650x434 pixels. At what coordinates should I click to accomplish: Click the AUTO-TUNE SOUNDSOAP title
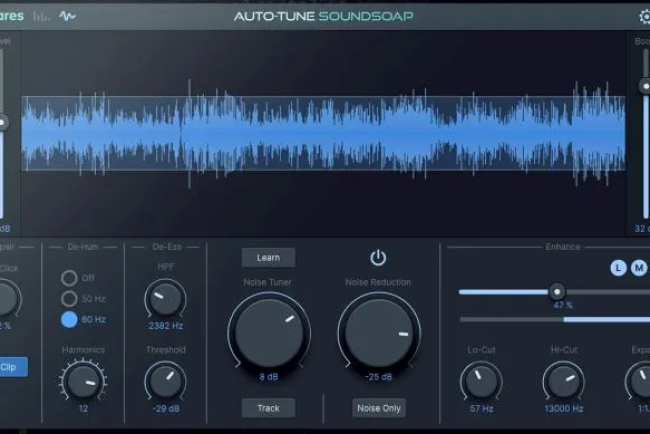(323, 16)
